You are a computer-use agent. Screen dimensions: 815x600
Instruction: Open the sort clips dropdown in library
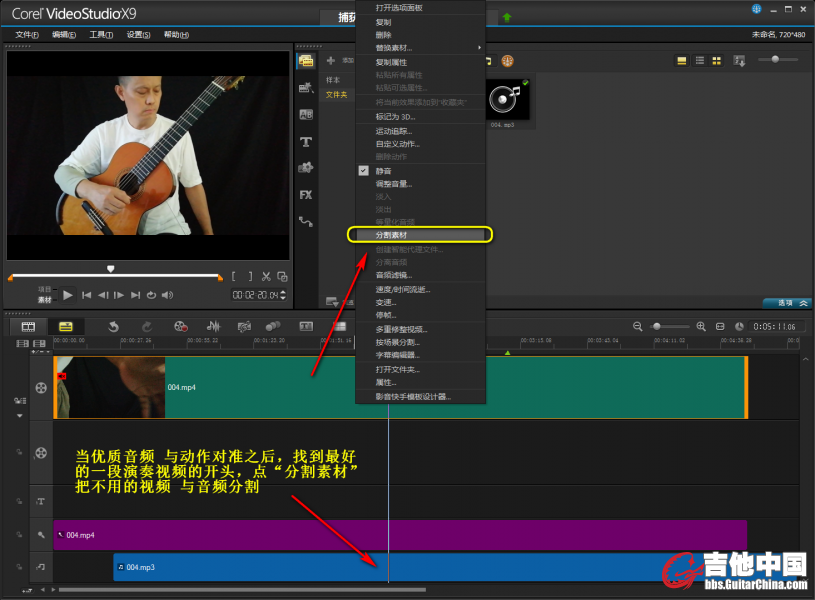(x=739, y=61)
